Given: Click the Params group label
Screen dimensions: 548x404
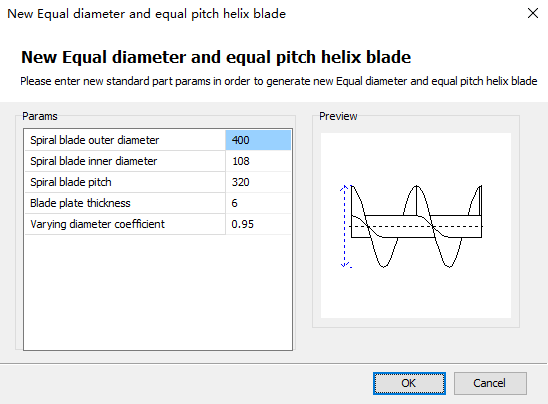Looking at the screenshot, I should click(x=39, y=116).
